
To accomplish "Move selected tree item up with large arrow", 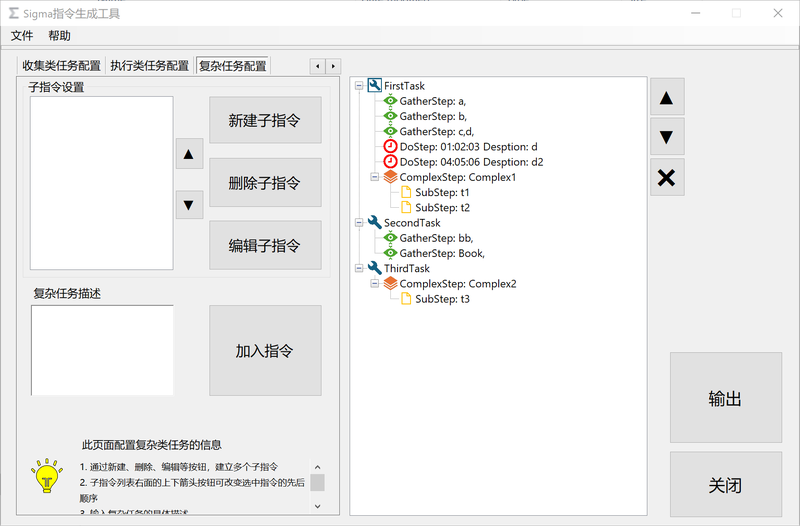I will [x=667, y=97].
